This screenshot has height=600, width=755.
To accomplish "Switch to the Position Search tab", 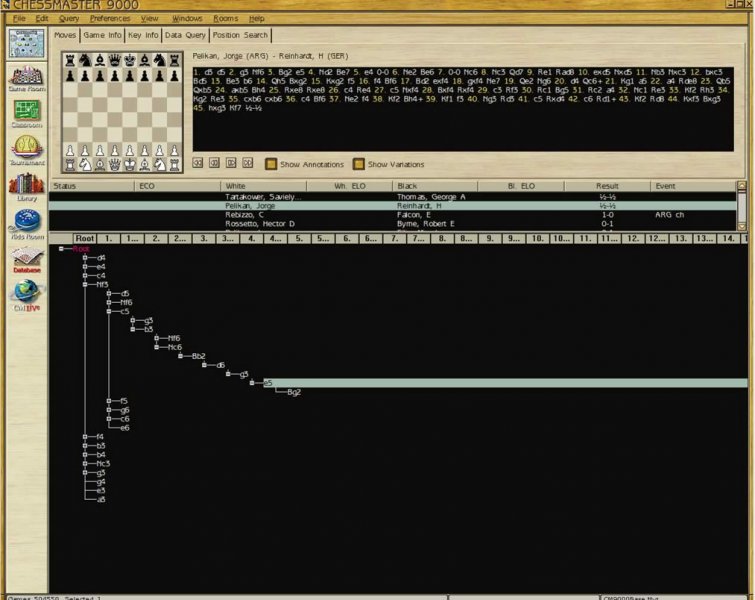I will click(240, 35).
